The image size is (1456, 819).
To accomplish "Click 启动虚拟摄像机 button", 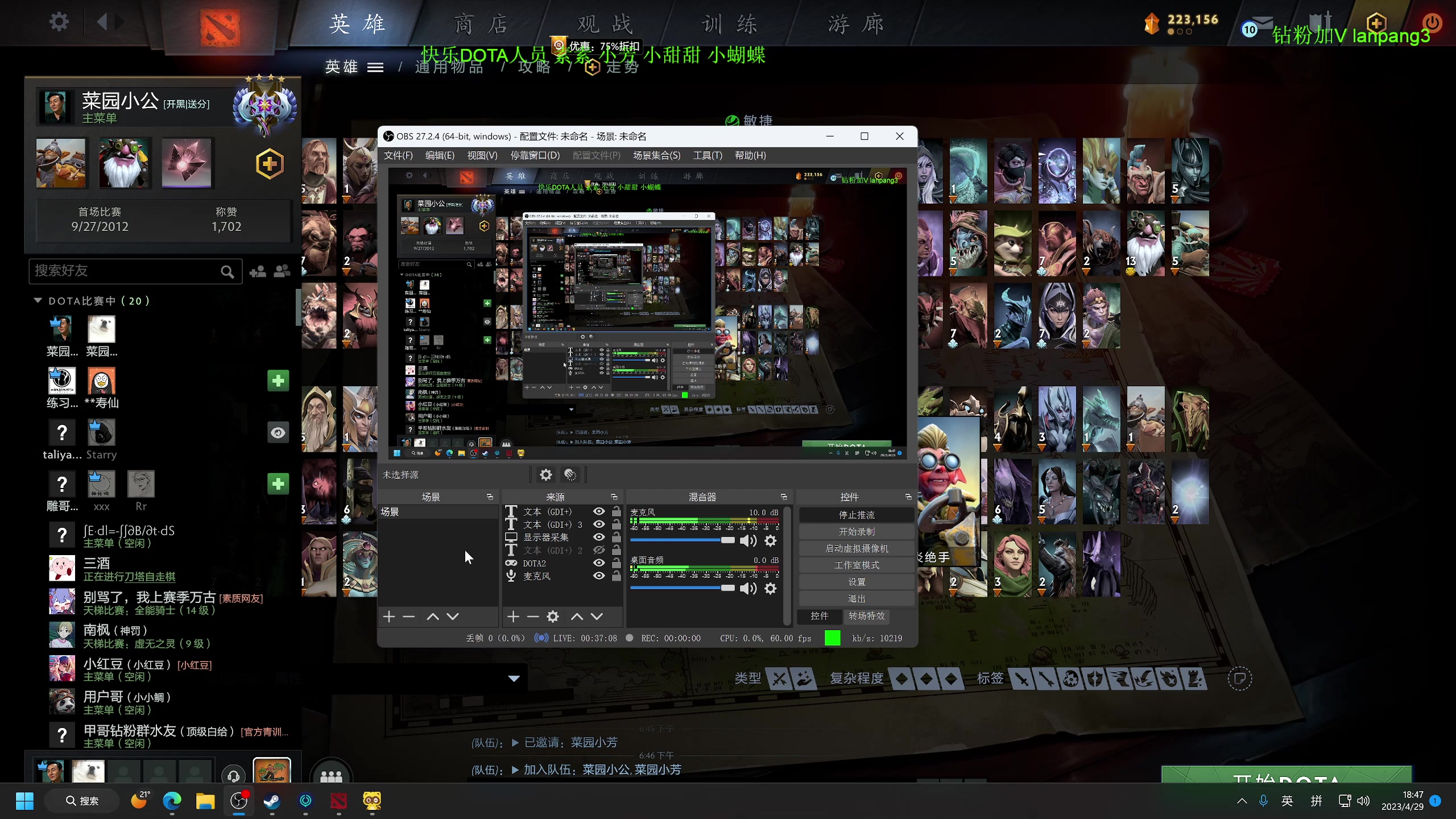I will [857, 548].
